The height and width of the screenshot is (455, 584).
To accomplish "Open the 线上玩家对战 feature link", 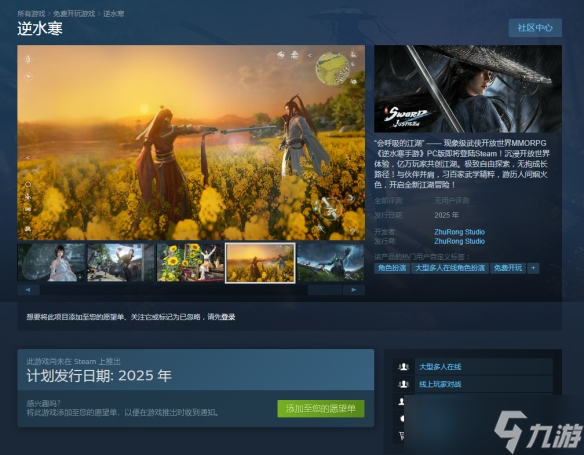I will 440,384.
